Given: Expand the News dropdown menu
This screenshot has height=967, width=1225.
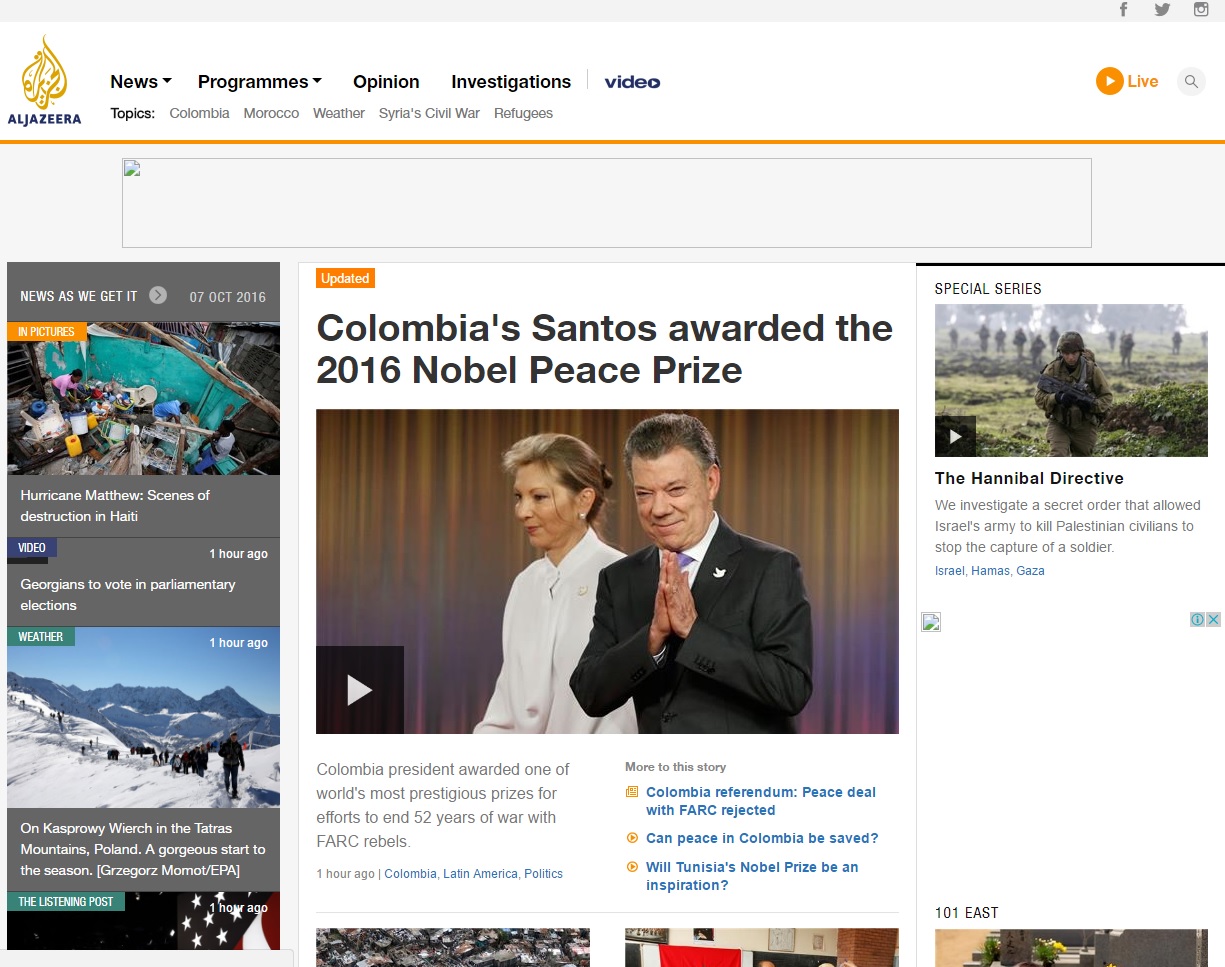Looking at the screenshot, I should click(141, 82).
